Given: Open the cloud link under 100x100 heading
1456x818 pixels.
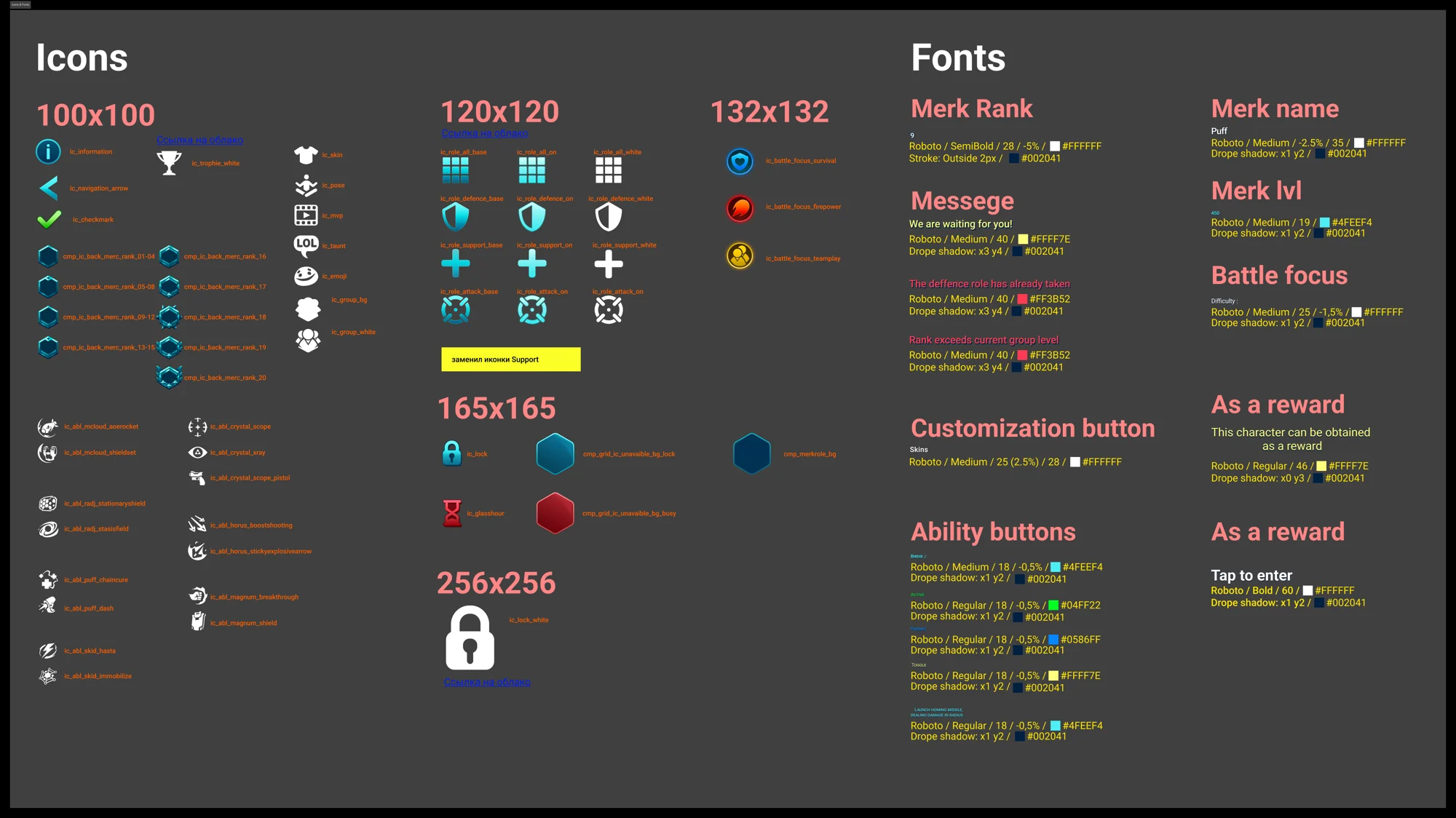Looking at the screenshot, I should point(199,140).
